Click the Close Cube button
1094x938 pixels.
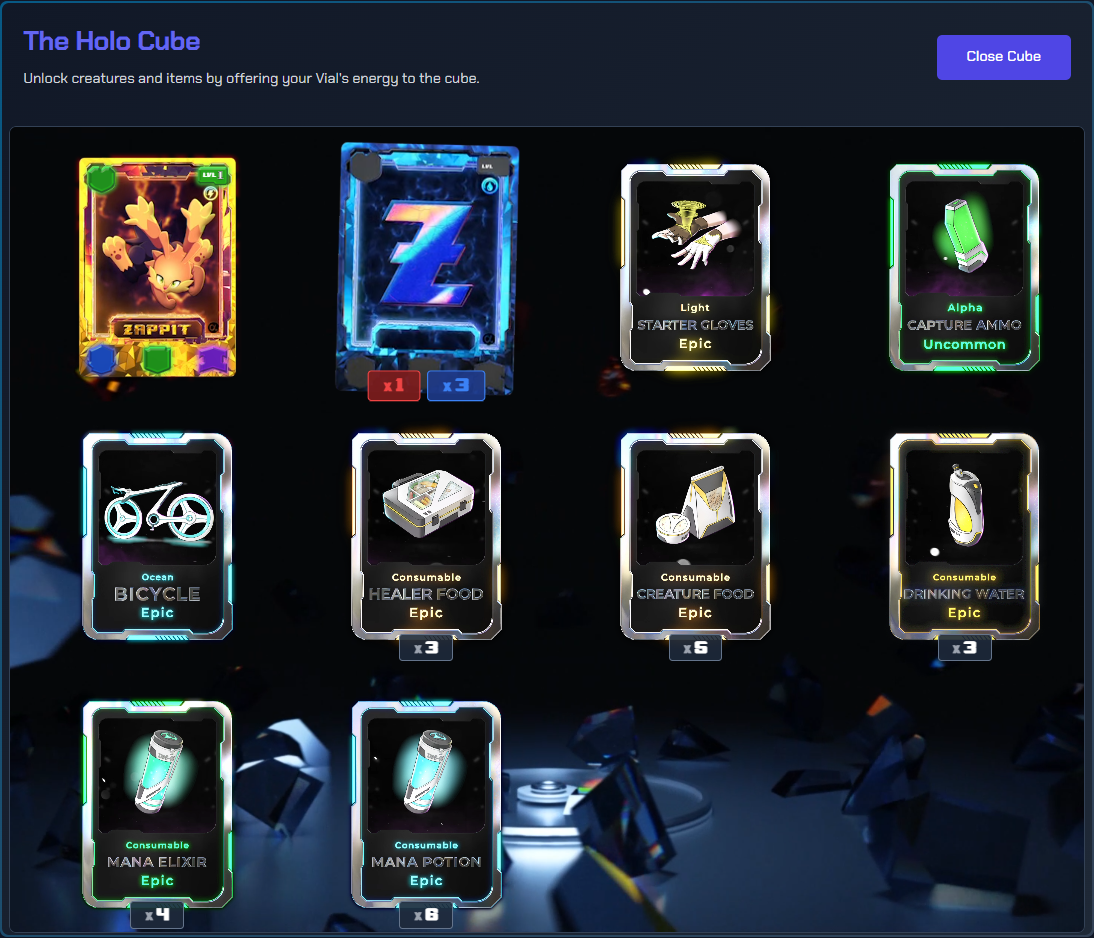[1003, 57]
